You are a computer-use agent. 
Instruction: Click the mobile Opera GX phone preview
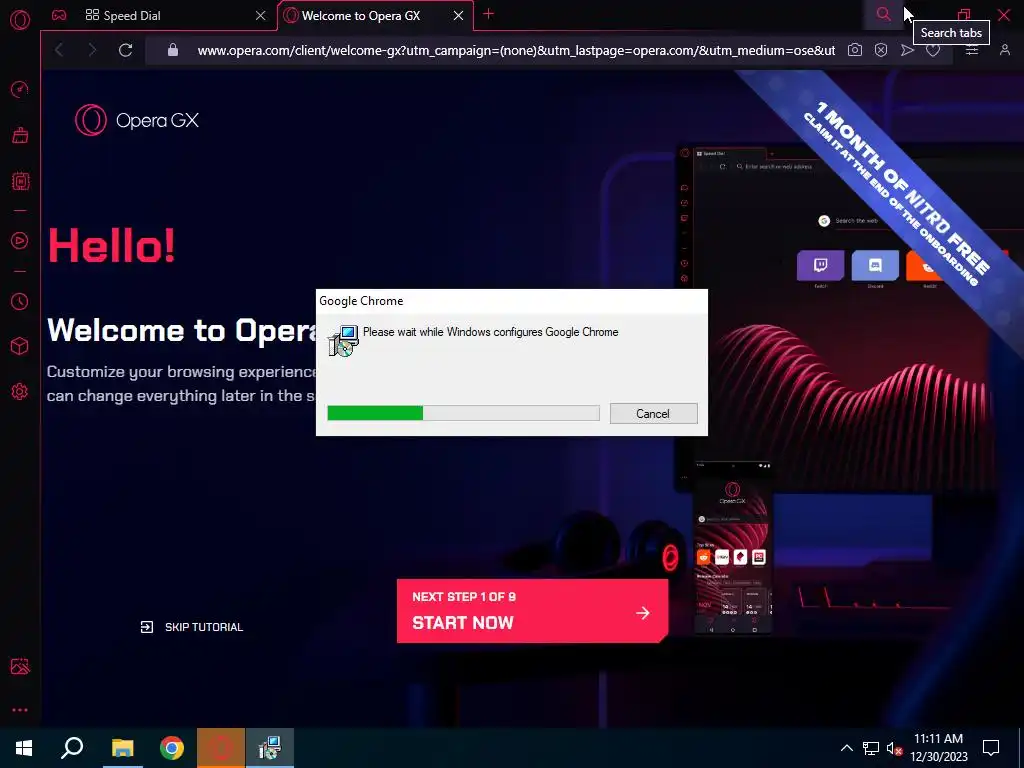(732, 547)
